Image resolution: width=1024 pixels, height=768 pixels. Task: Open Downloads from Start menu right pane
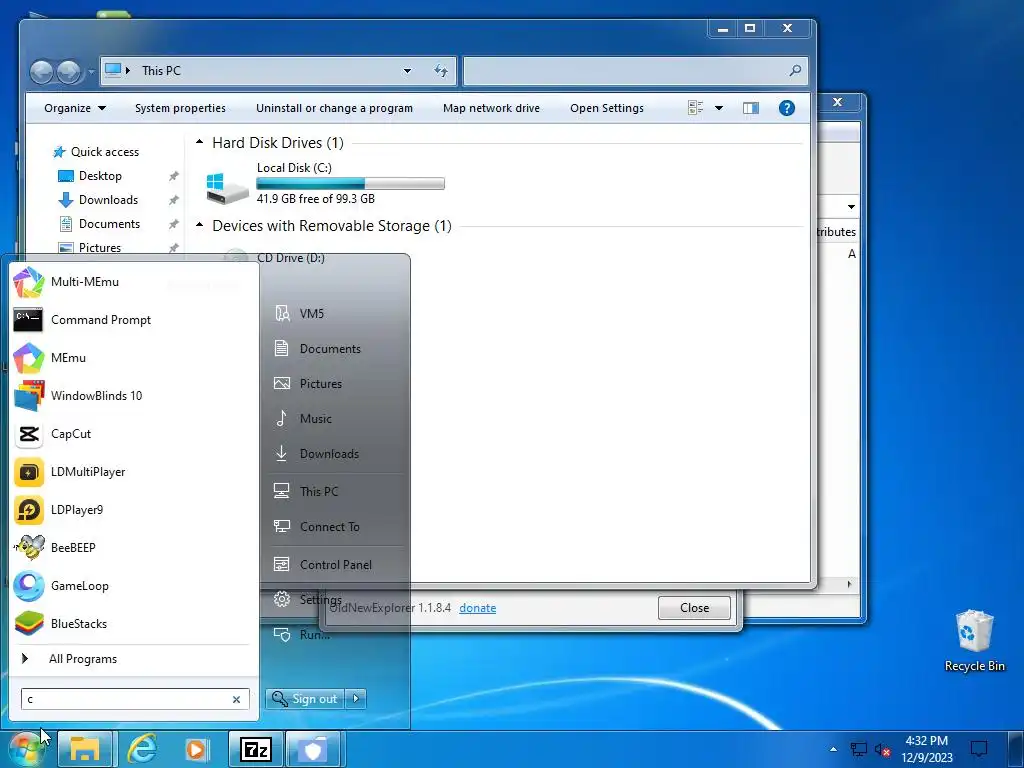point(317,454)
